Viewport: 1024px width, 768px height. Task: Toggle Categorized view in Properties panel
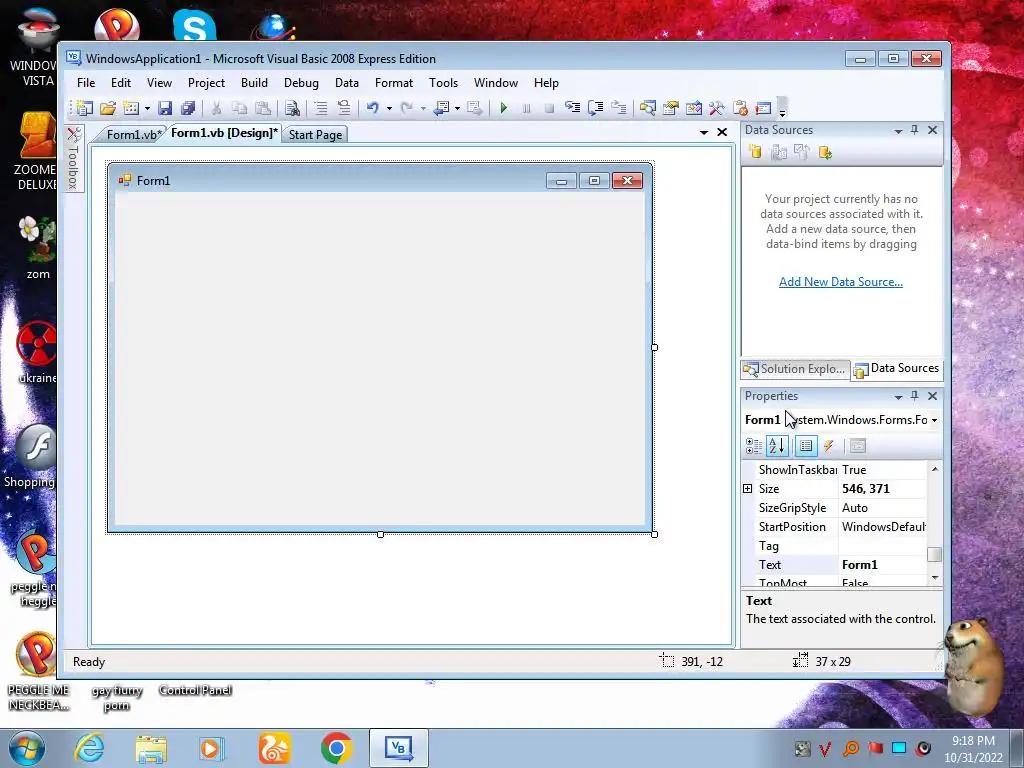pyautogui.click(x=754, y=446)
